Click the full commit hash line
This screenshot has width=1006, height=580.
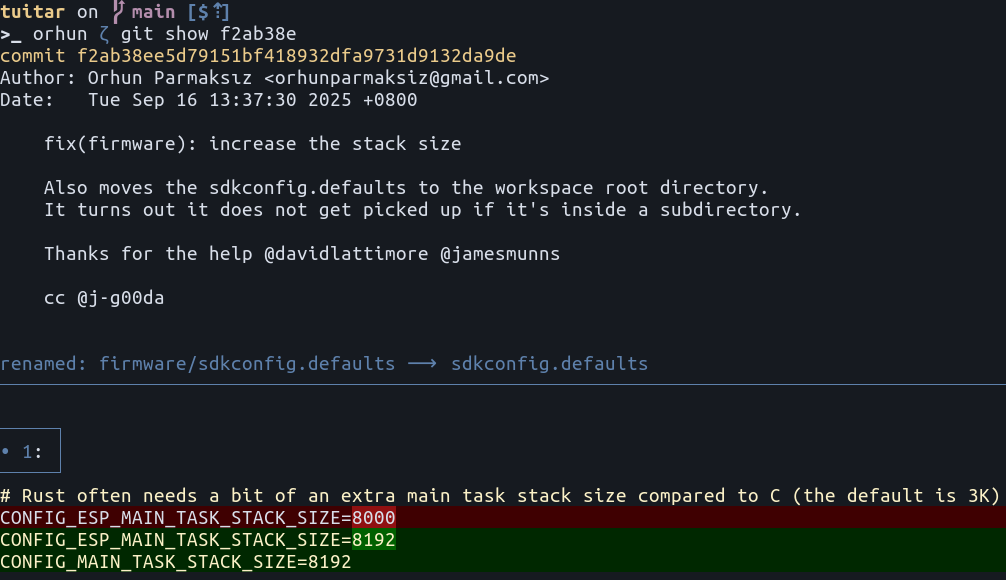point(258,56)
